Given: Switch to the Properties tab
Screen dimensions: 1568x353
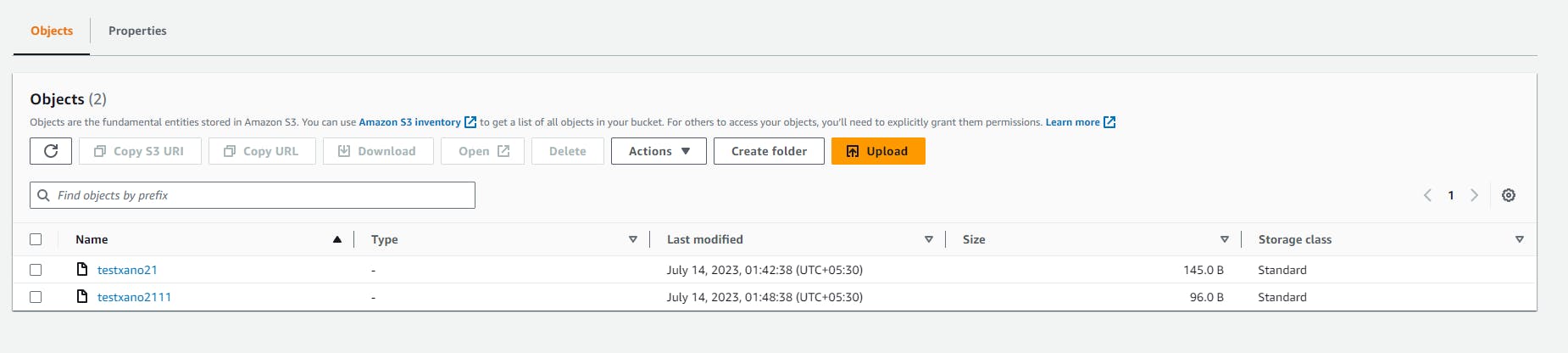Looking at the screenshot, I should [137, 31].
